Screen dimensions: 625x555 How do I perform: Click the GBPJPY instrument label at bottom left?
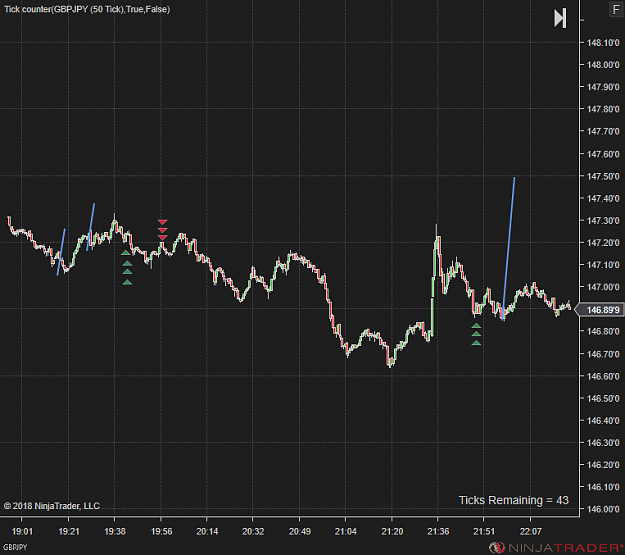[15, 547]
